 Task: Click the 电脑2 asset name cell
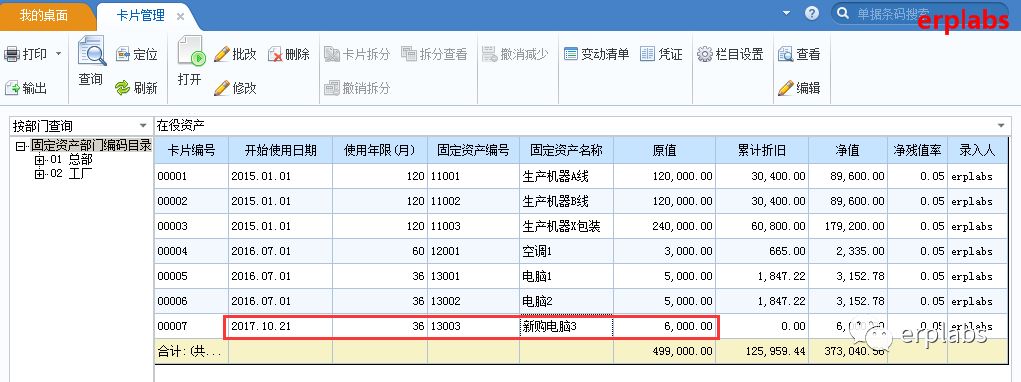[566, 301]
